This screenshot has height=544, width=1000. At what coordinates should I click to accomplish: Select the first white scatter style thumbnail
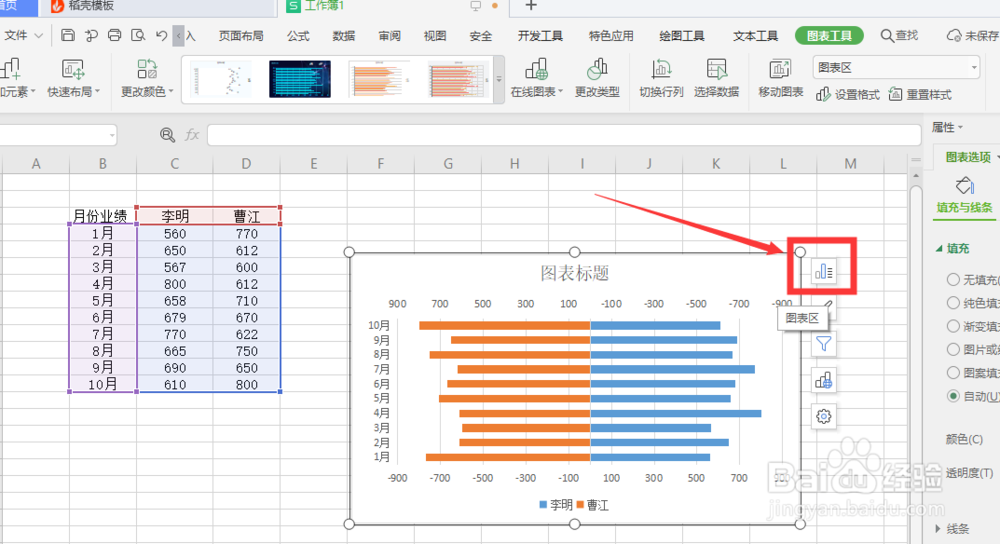(221, 79)
